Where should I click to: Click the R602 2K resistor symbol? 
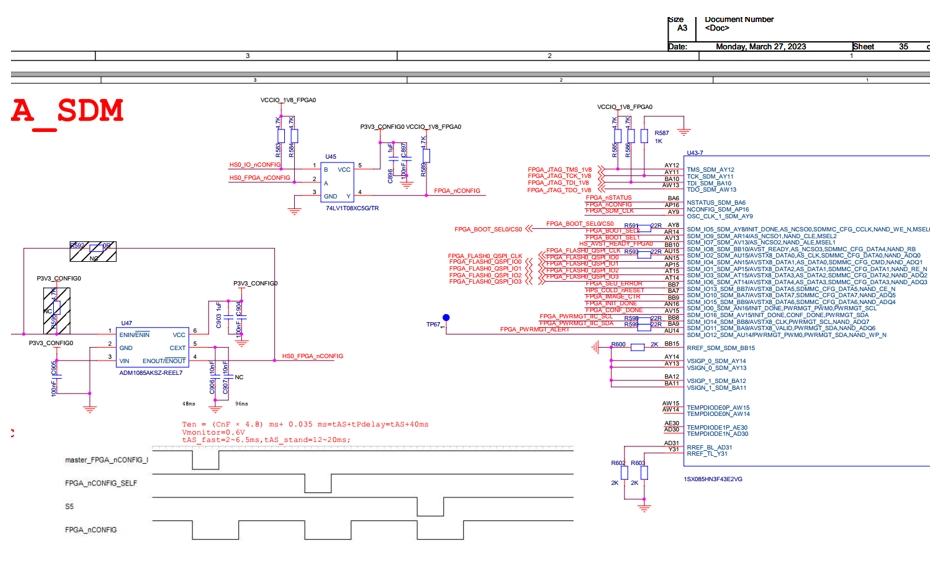(x=624, y=473)
